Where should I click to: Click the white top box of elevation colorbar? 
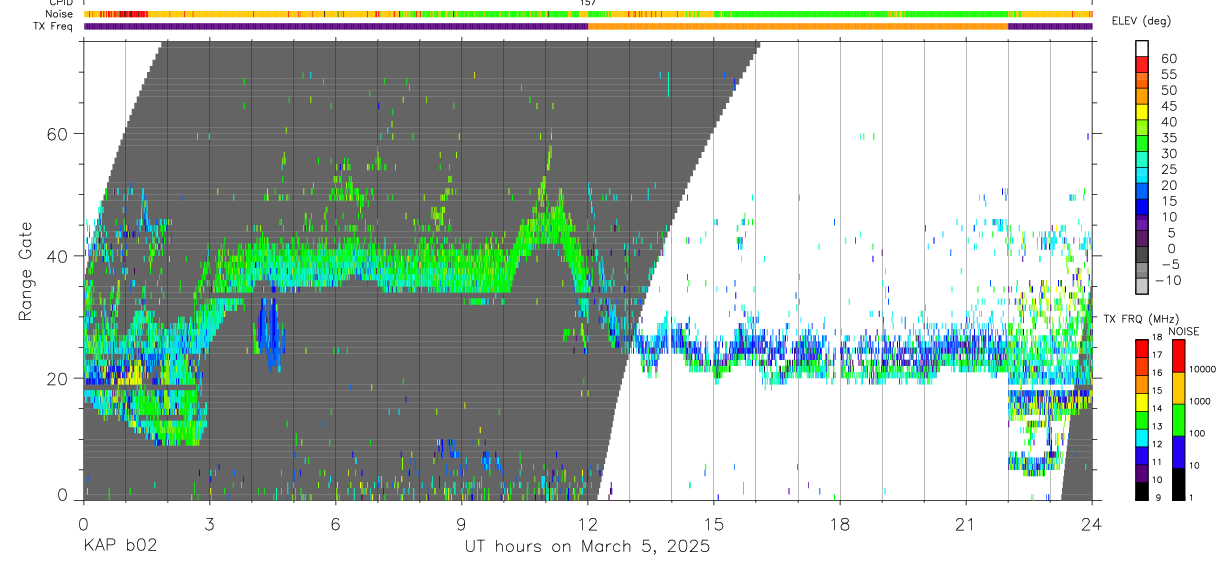click(1142, 49)
